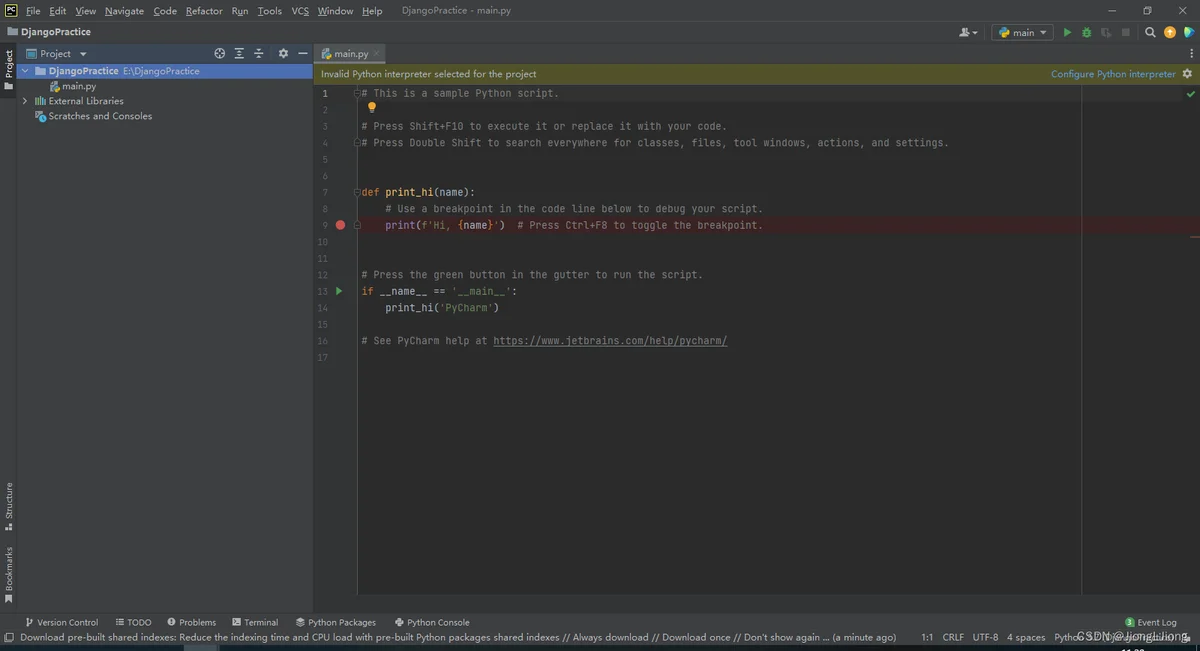Open the Refactor menu
The image size is (1200, 651).
204,11
